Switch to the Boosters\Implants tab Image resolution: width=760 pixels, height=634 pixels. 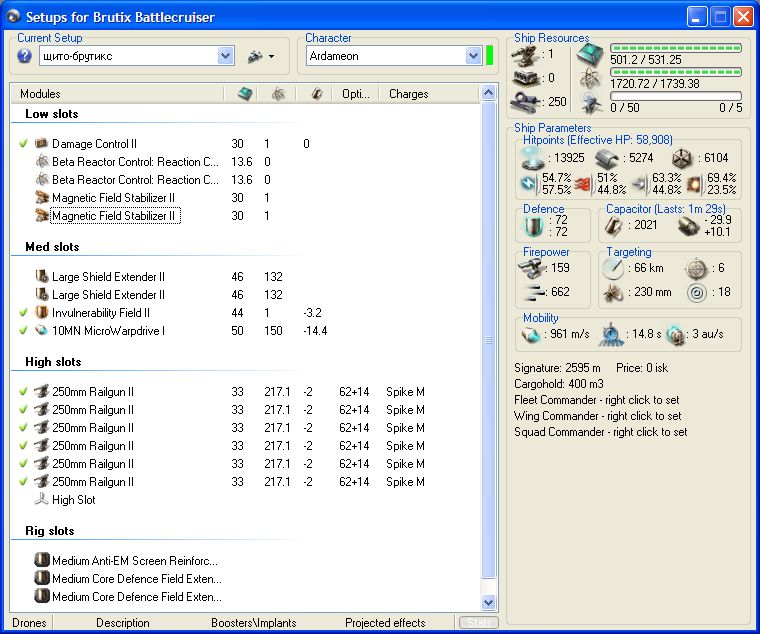pos(253,623)
